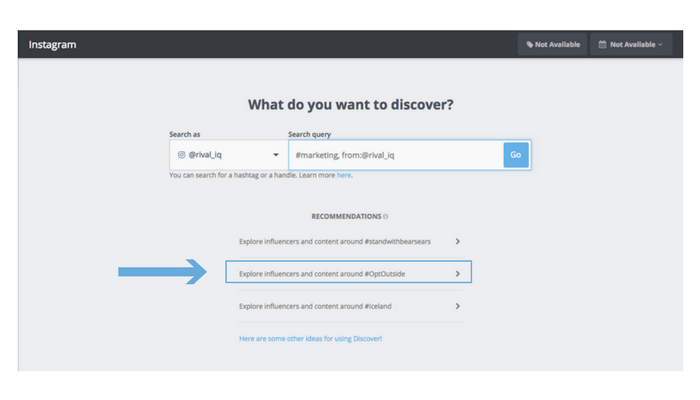Click the calendar icon in the header
The height and width of the screenshot is (400, 700).
[x=601, y=45]
